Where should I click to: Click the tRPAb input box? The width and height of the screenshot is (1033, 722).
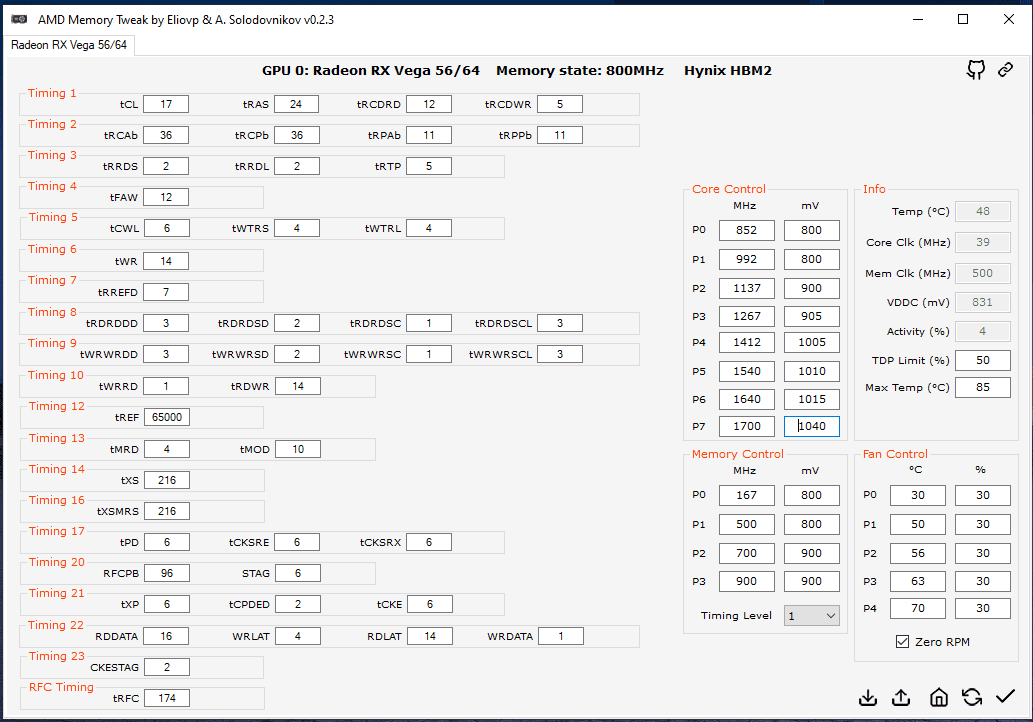coord(429,135)
